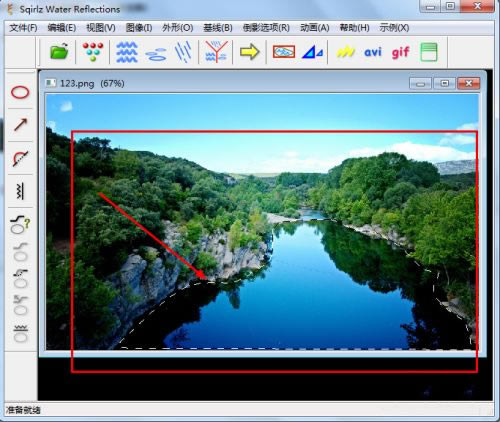Pick the rain drops slanted lines icon
Screen dimensions: 500x422
[x=183, y=52]
